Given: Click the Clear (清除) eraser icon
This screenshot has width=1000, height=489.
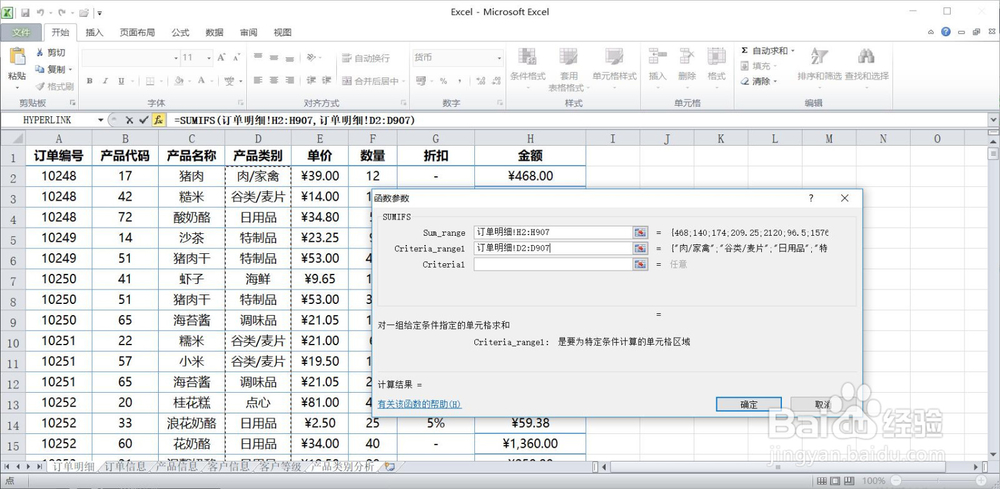Looking at the screenshot, I should point(745,81).
